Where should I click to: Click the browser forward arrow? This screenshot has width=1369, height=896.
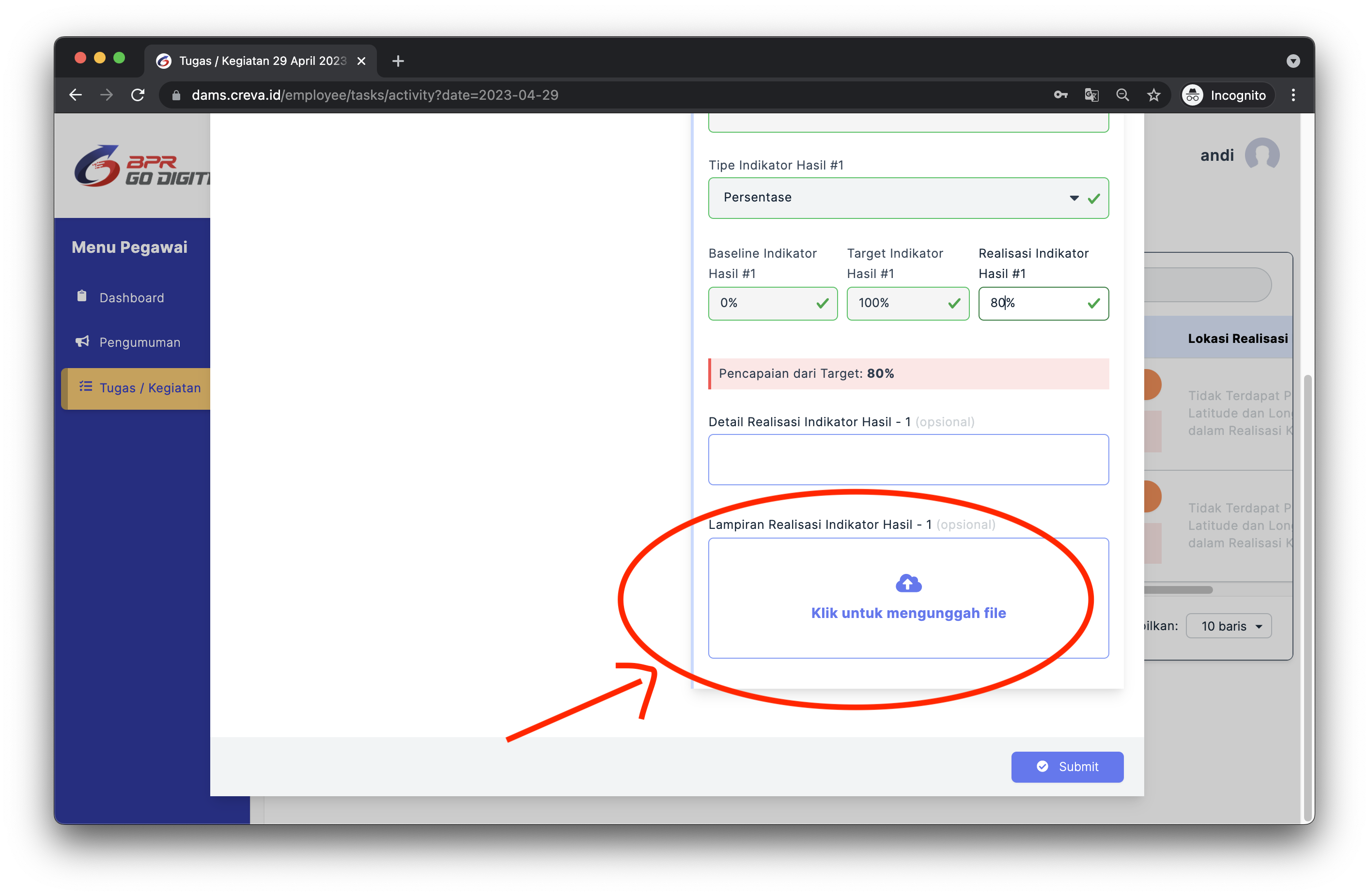tap(107, 95)
